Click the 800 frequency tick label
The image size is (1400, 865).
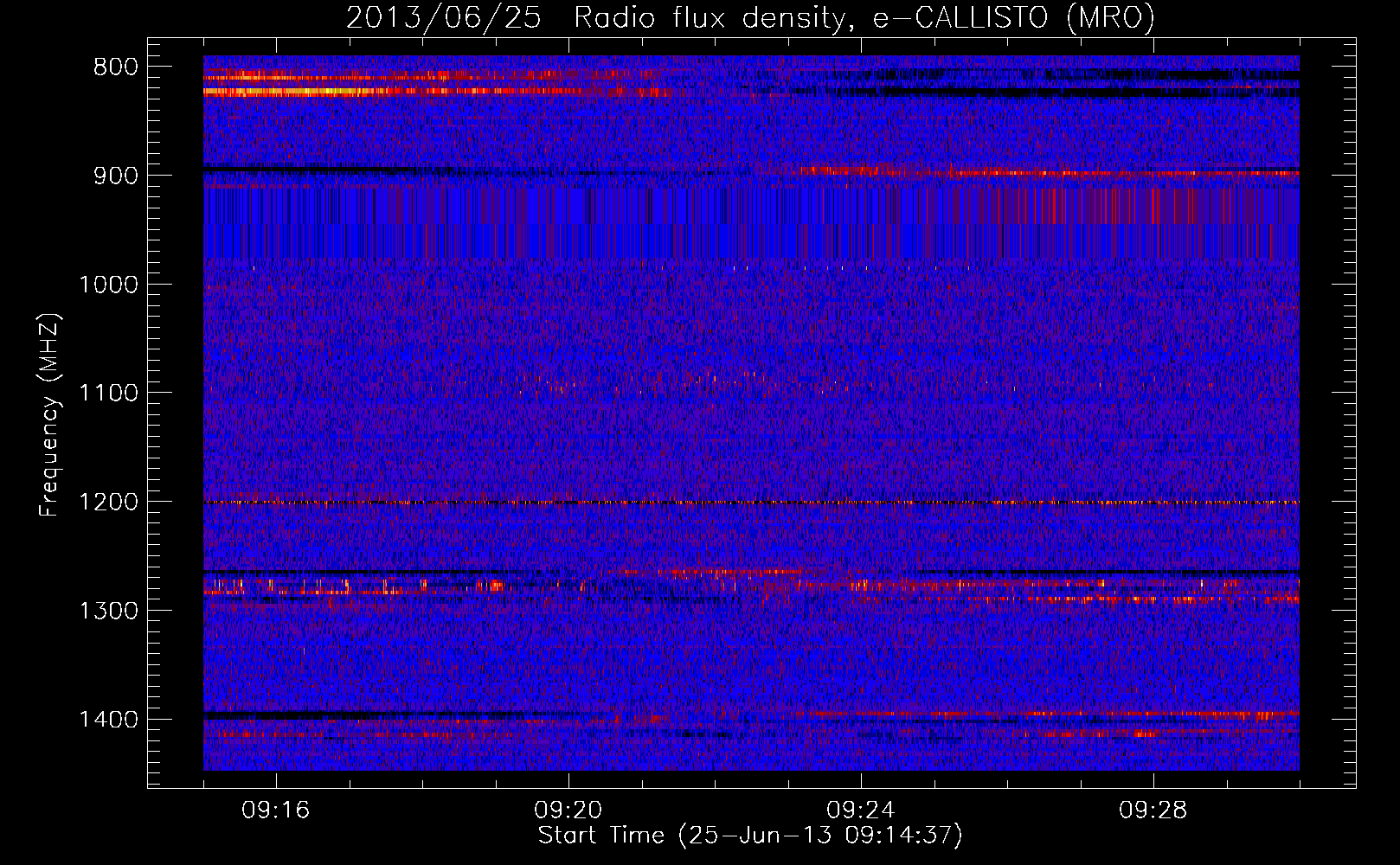(x=116, y=67)
